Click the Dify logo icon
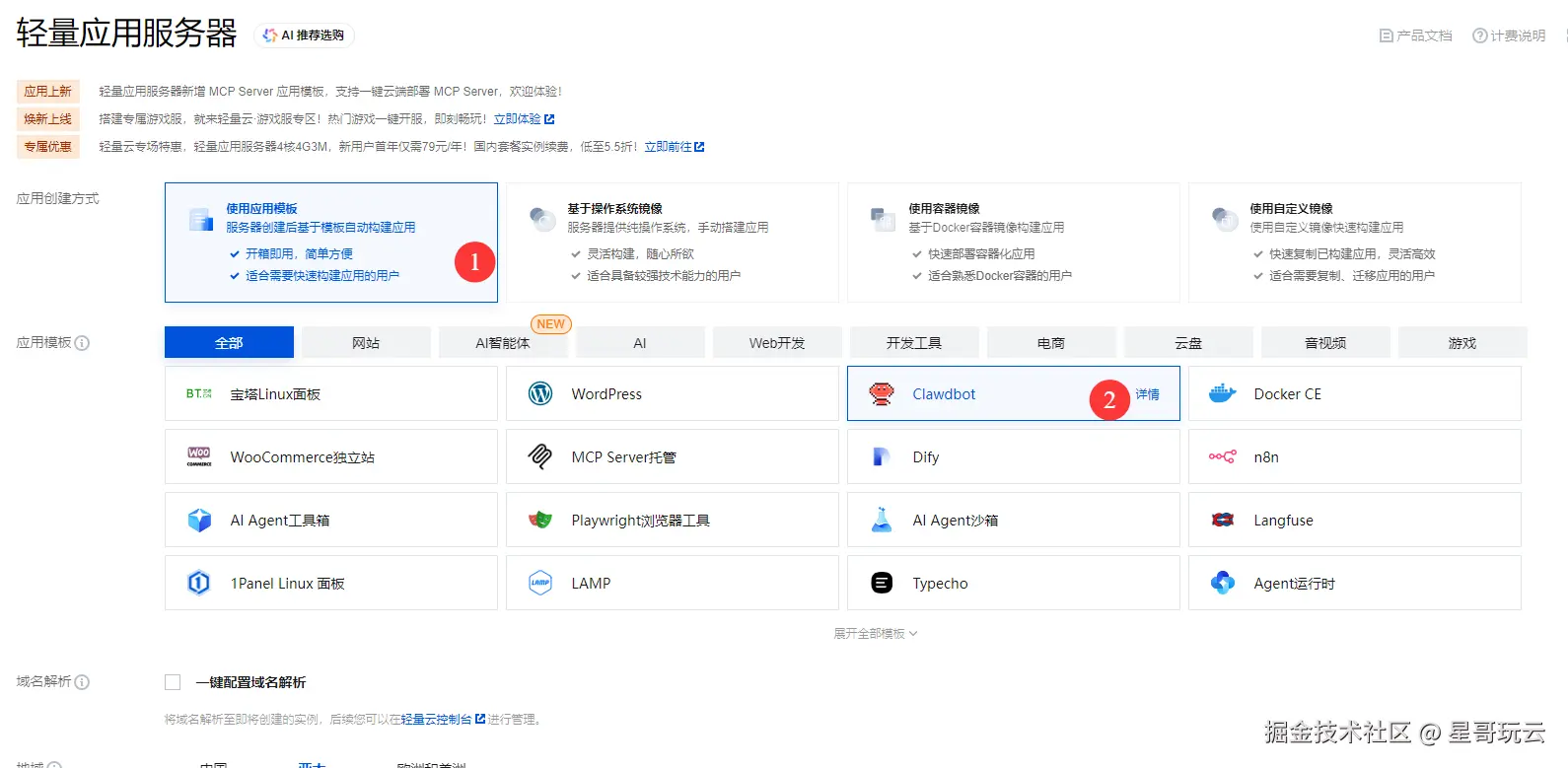This screenshot has height=768, width=1568. [x=882, y=456]
